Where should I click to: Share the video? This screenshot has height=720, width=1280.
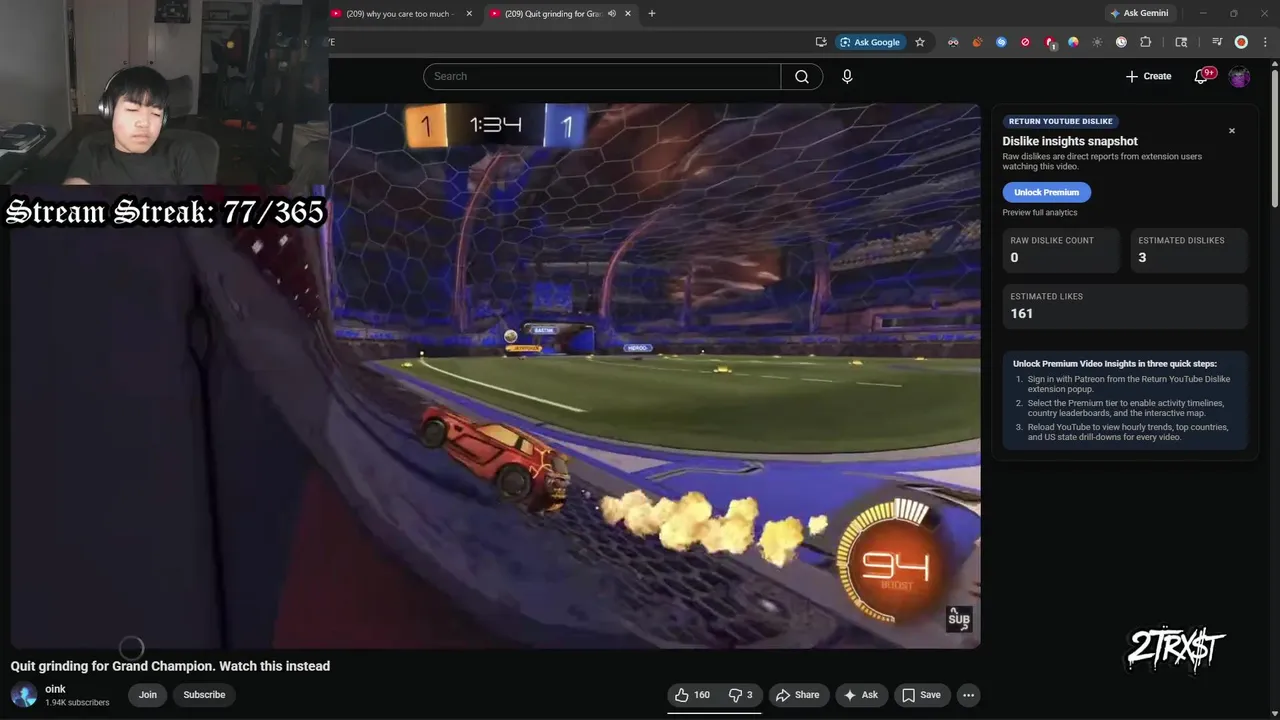797,695
